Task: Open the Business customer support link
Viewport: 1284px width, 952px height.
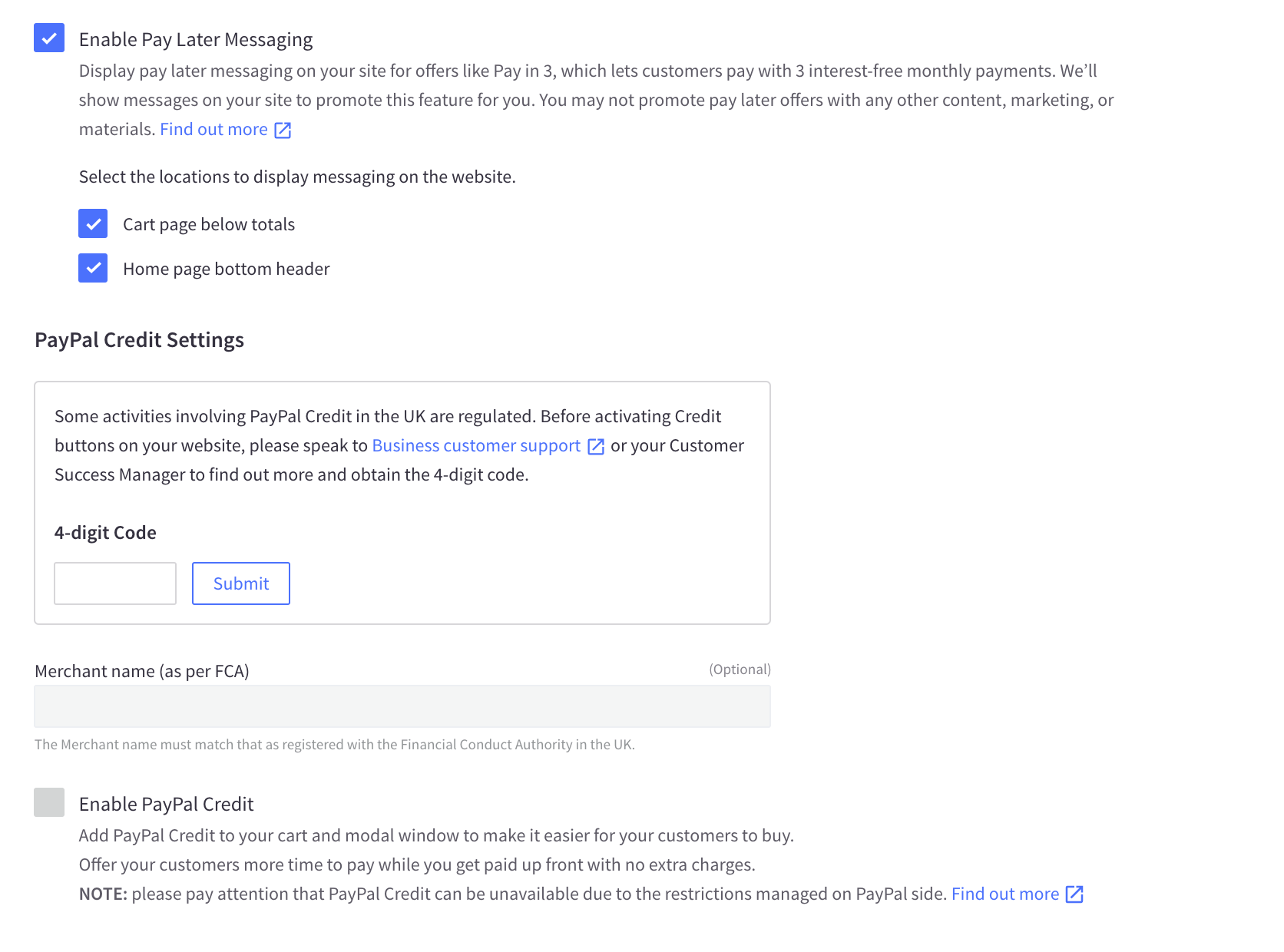Action: click(476, 446)
